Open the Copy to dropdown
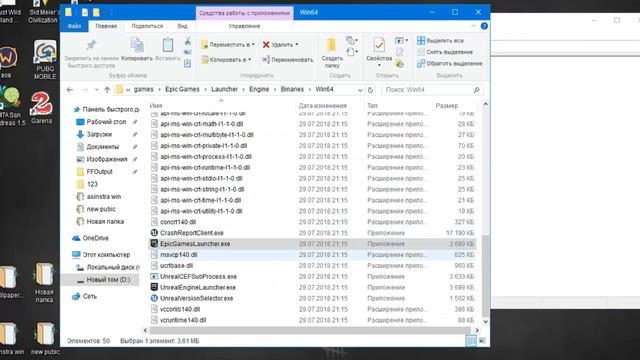Screen dimensions: 640x360 click(x=226, y=60)
